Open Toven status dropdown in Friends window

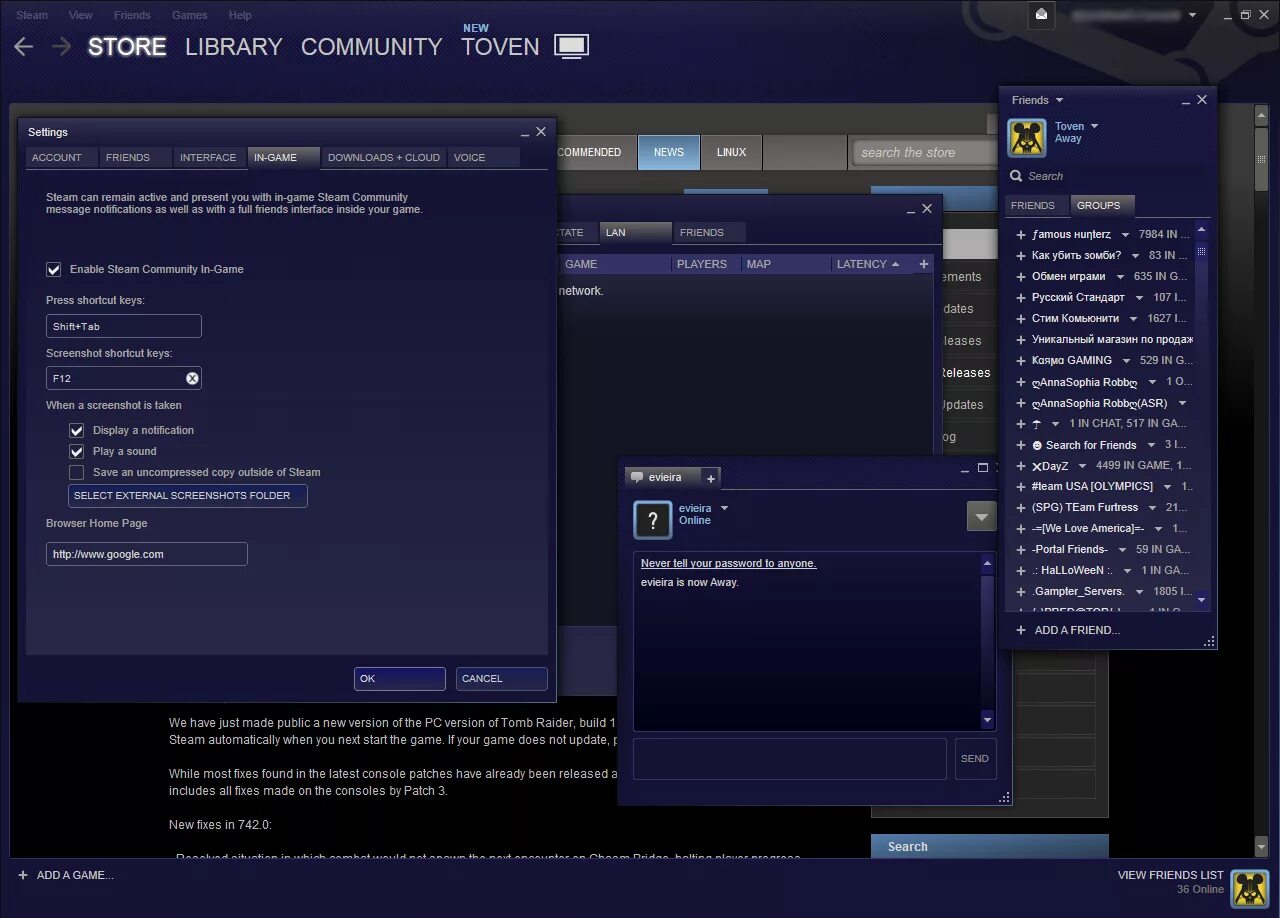coord(1094,126)
